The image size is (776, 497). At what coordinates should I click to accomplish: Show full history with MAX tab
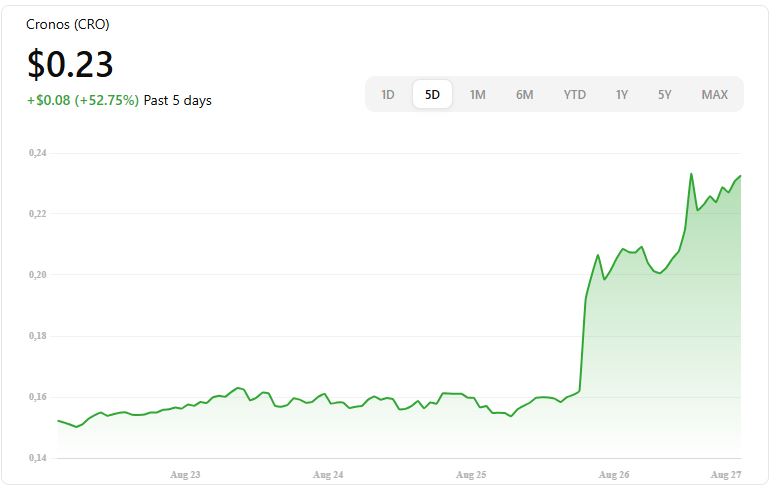pos(714,95)
